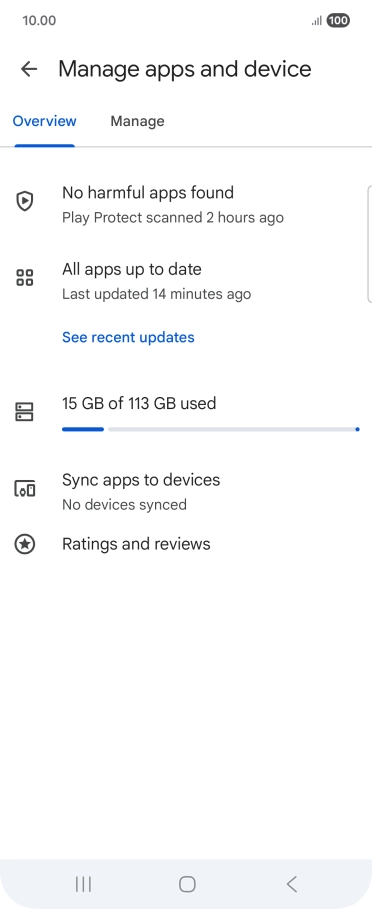Tap the Android home button
Image resolution: width=372 pixels, height=909 pixels.
(187, 884)
